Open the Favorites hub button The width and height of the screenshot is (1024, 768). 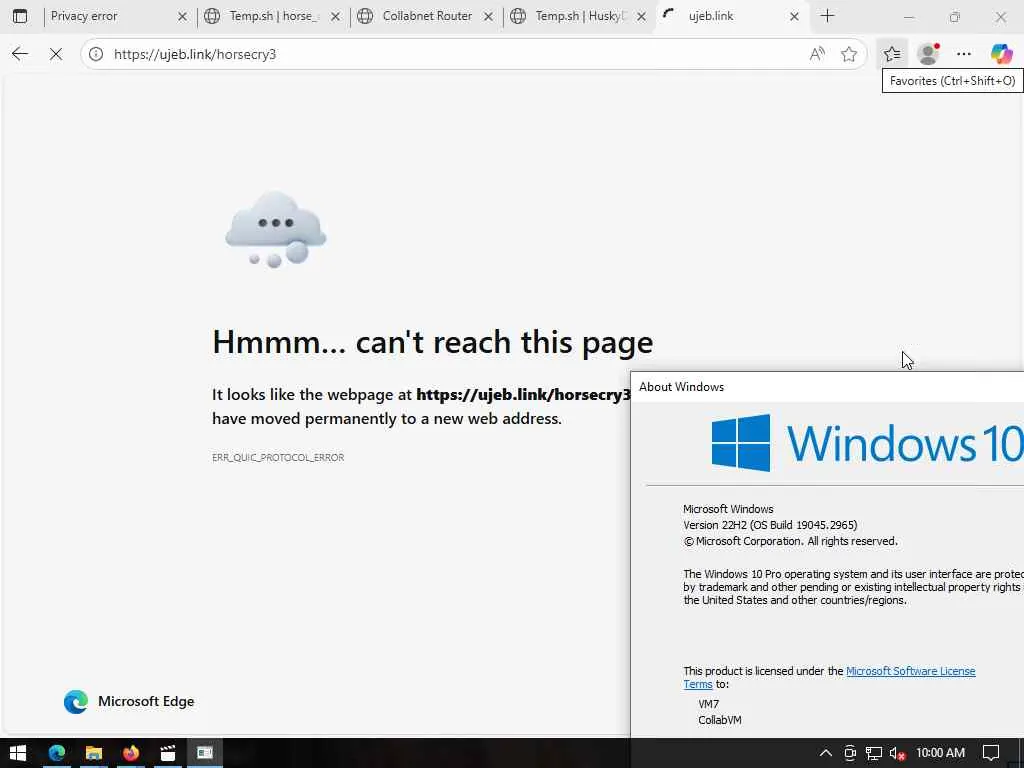[892, 54]
